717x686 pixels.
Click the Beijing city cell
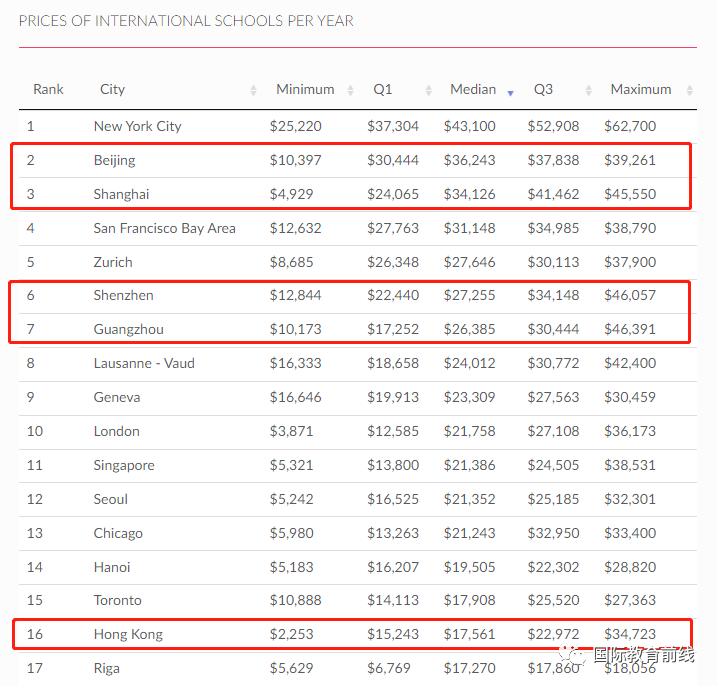click(114, 161)
